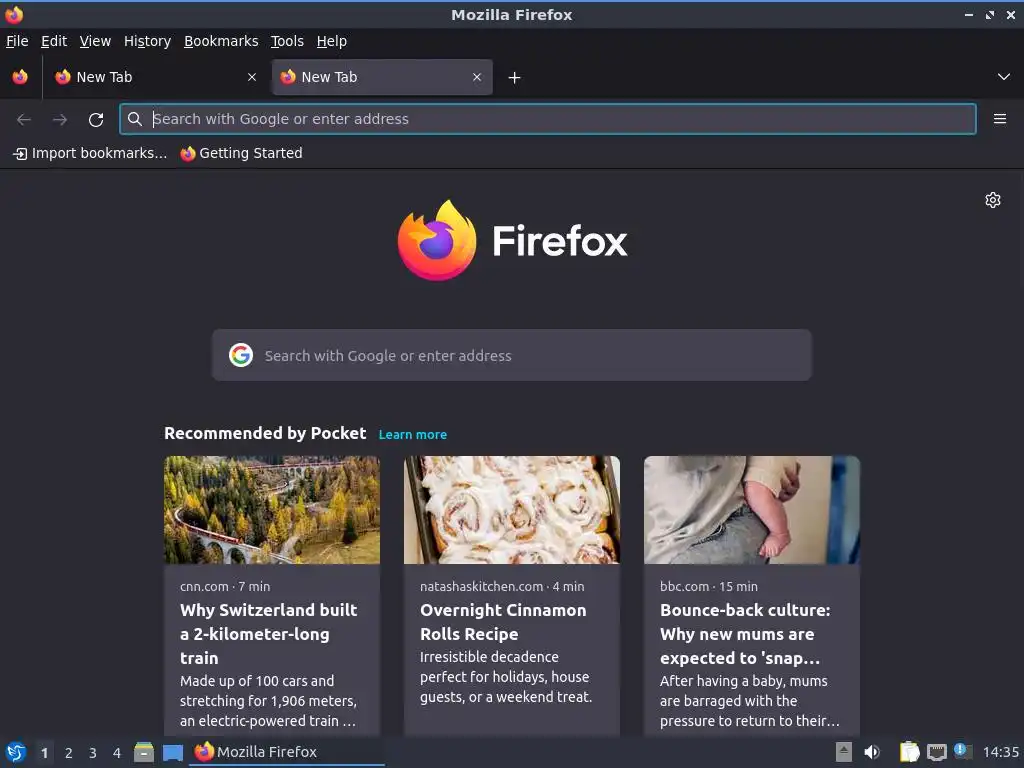The image size is (1024, 768).
Task: Switch to workspace 3
Action: click(x=92, y=753)
